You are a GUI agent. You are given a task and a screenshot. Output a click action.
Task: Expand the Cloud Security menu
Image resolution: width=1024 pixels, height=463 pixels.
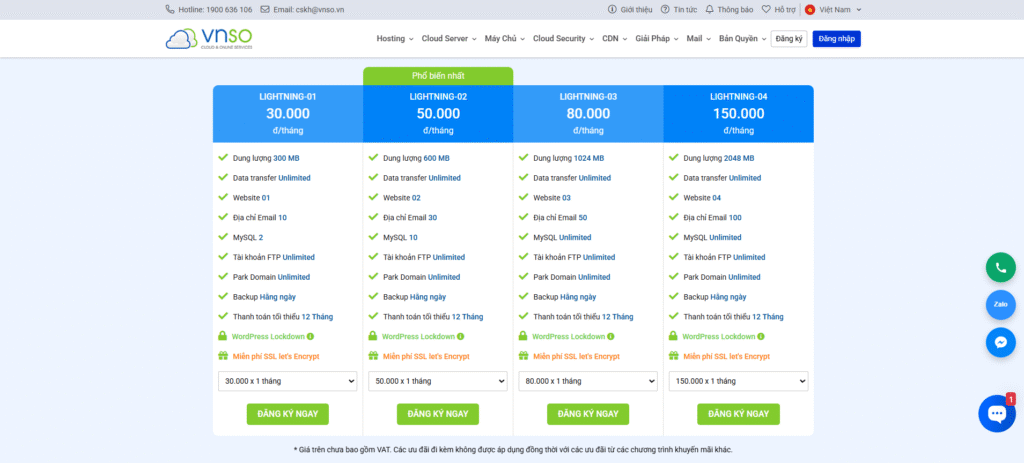[563, 39]
